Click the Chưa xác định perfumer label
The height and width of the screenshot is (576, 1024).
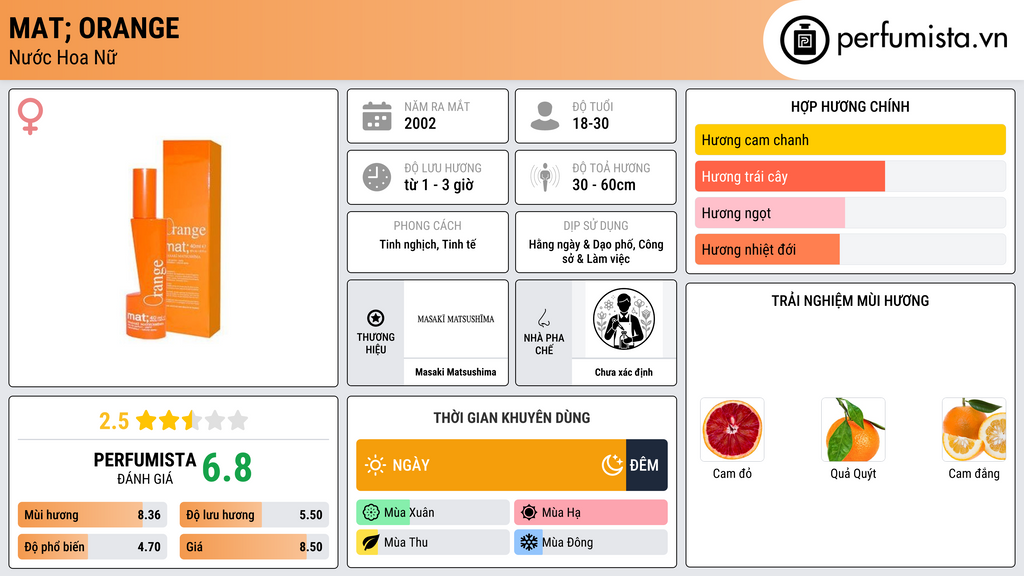tap(624, 372)
